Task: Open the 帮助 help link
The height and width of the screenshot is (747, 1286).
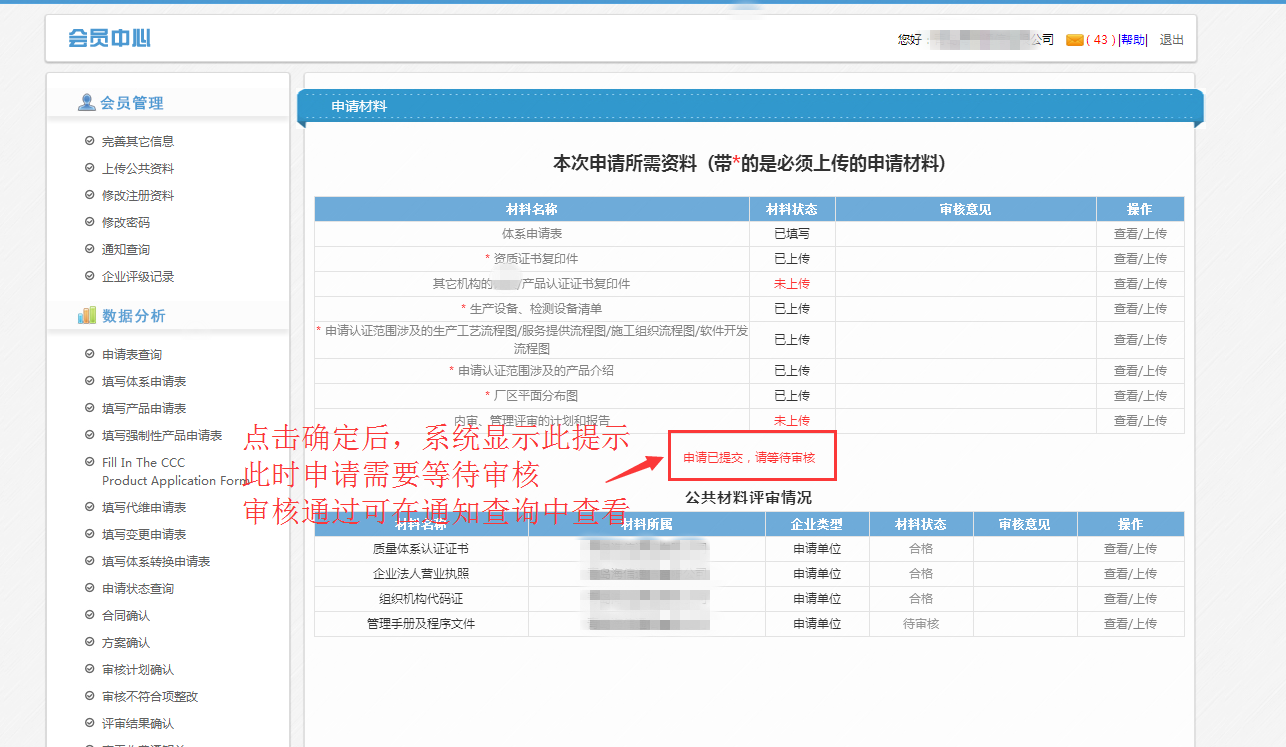Action: tap(1133, 40)
